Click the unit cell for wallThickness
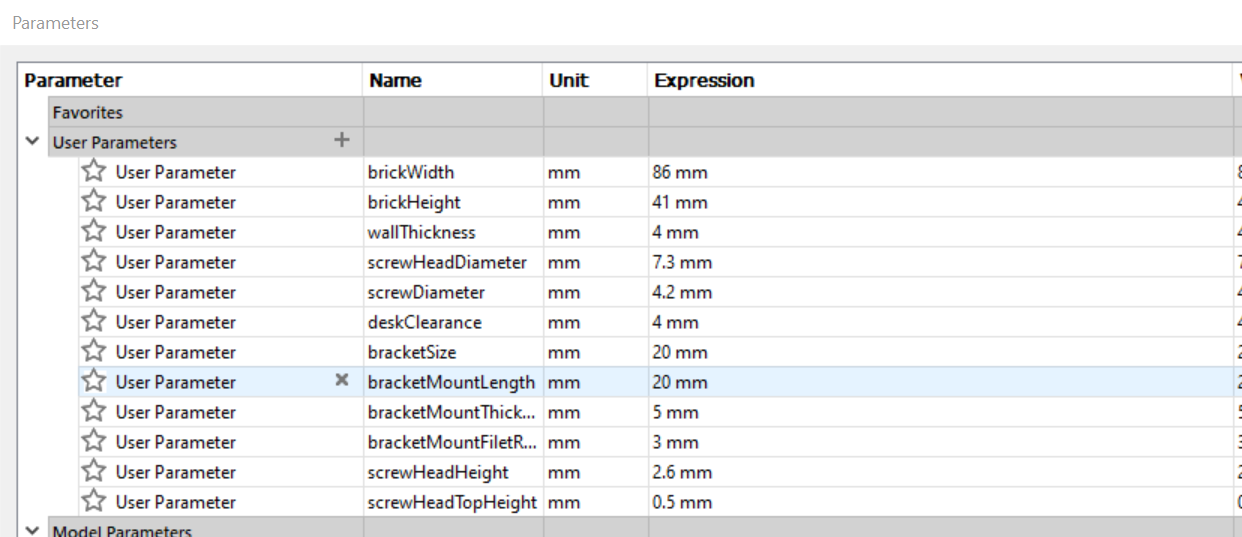Image resolution: width=1242 pixels, height=537 pixels. click(596, 232)
